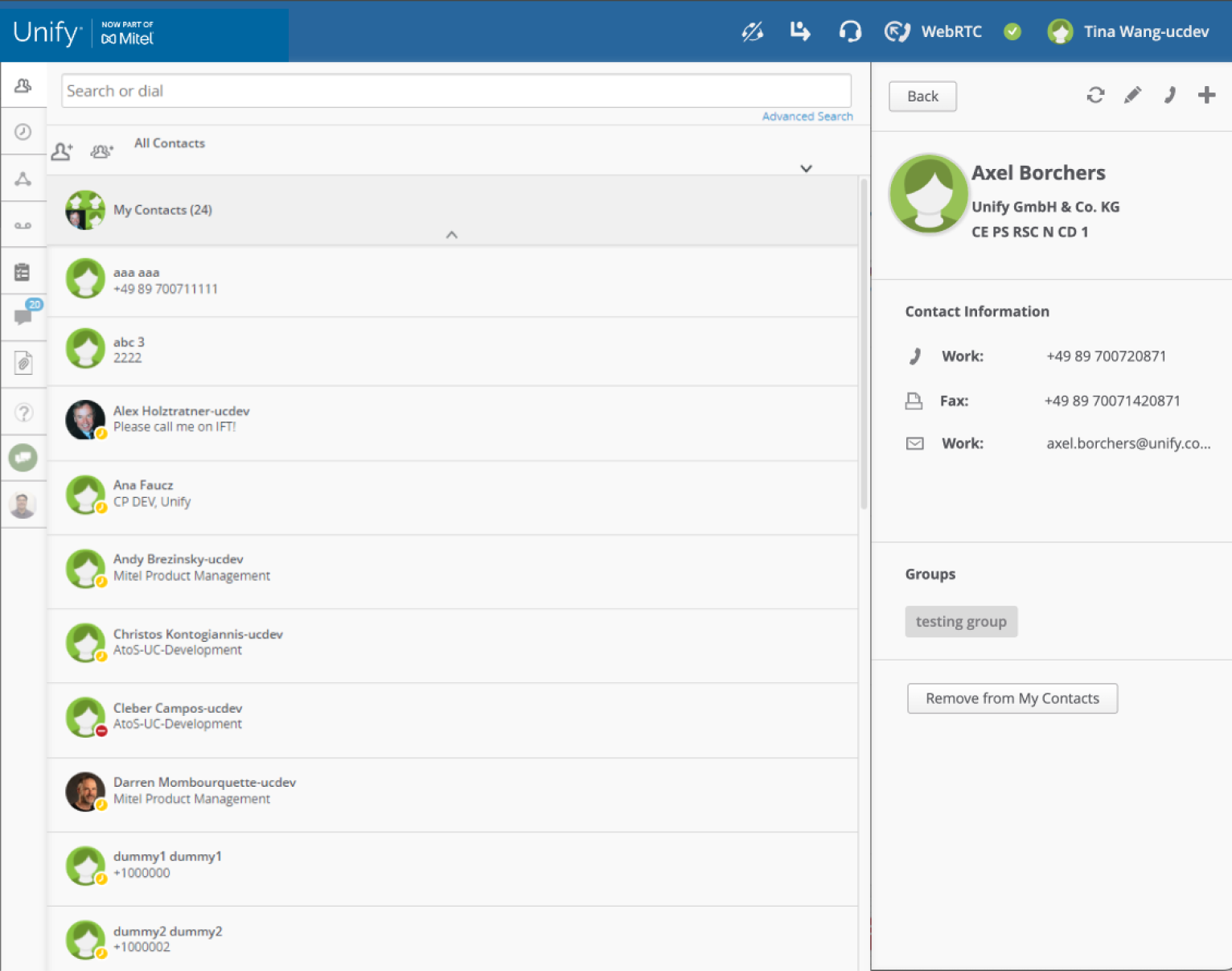Click work number +49 89 700720871

[x=1106, y=356]
